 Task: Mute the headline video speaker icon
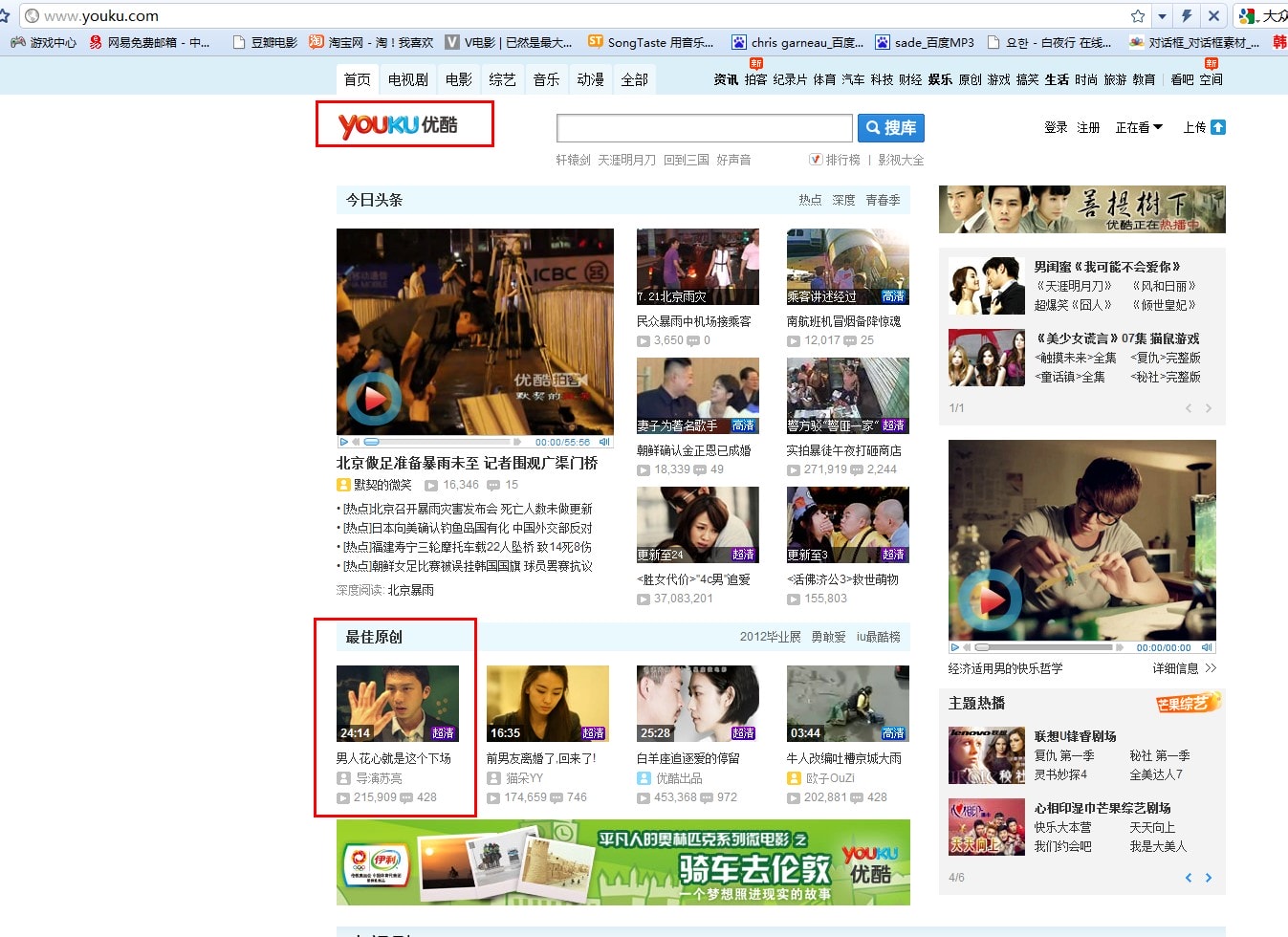pyautogui.click(x=604, y=442)
